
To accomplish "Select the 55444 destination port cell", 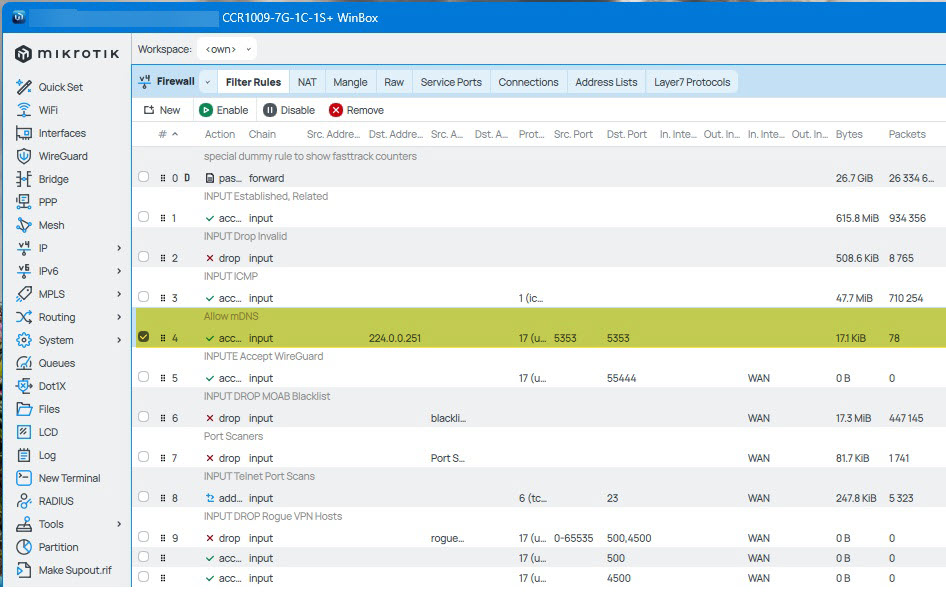I will click(621, 378).
